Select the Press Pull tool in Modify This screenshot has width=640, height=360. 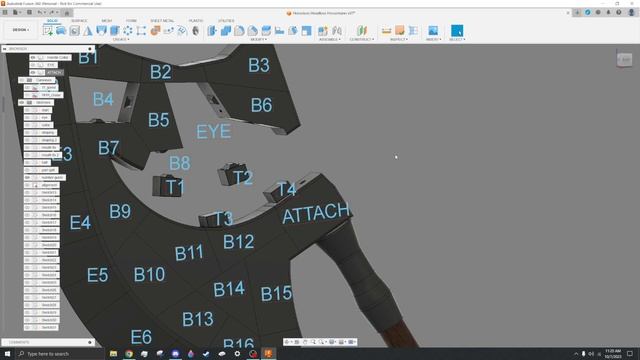(212, 31)
